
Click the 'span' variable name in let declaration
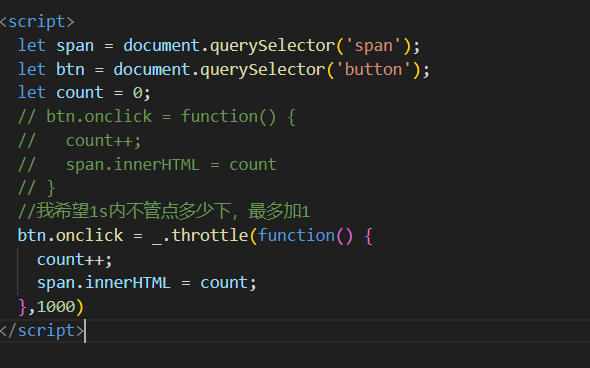click(x=75, y=46)
